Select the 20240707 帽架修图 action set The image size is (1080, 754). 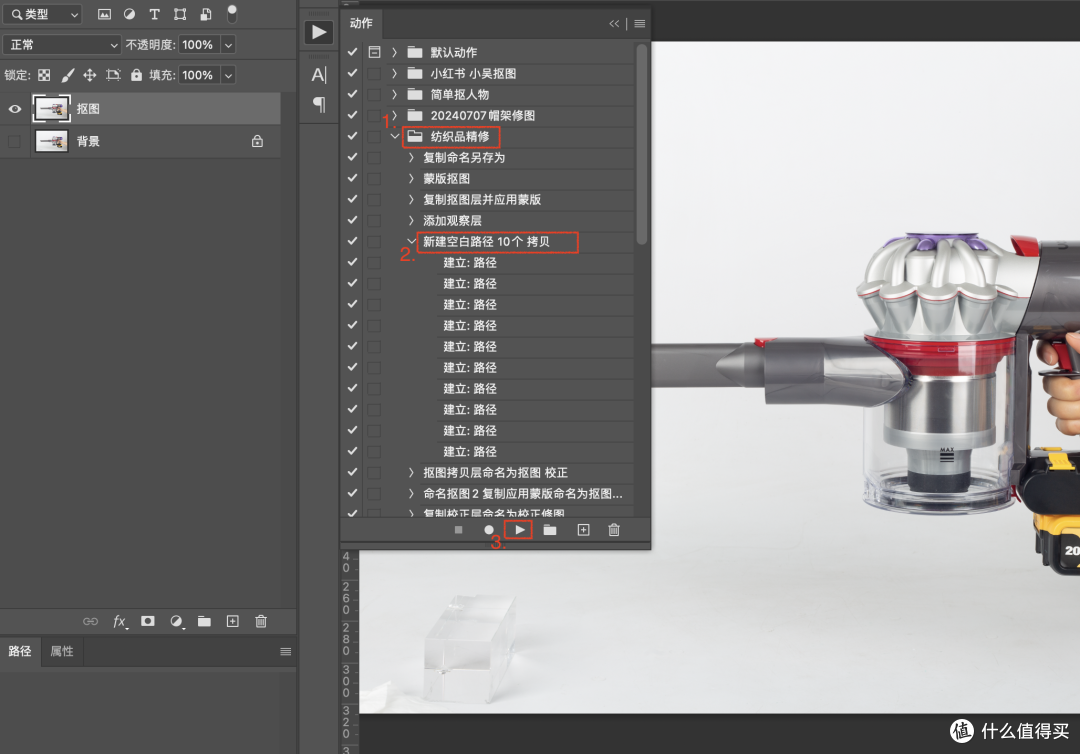(x=483, y=116)
